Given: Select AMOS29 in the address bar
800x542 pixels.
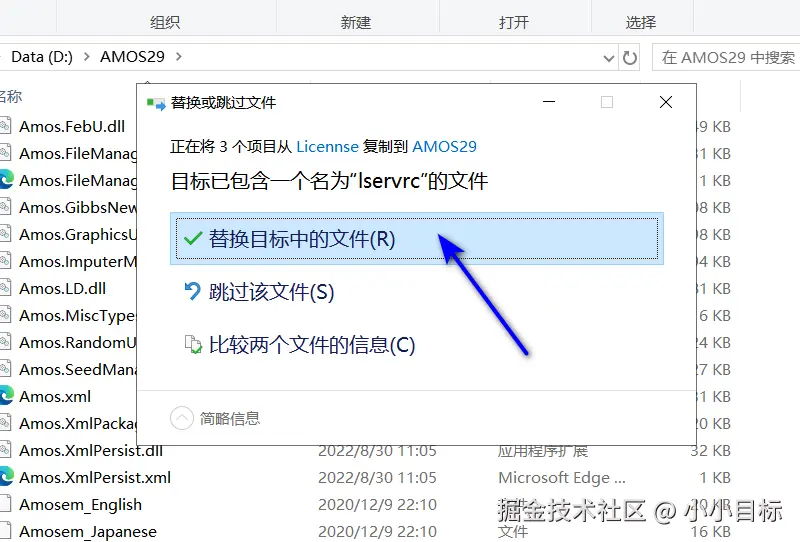Looking at the screenshot, I should coord(132,57).
